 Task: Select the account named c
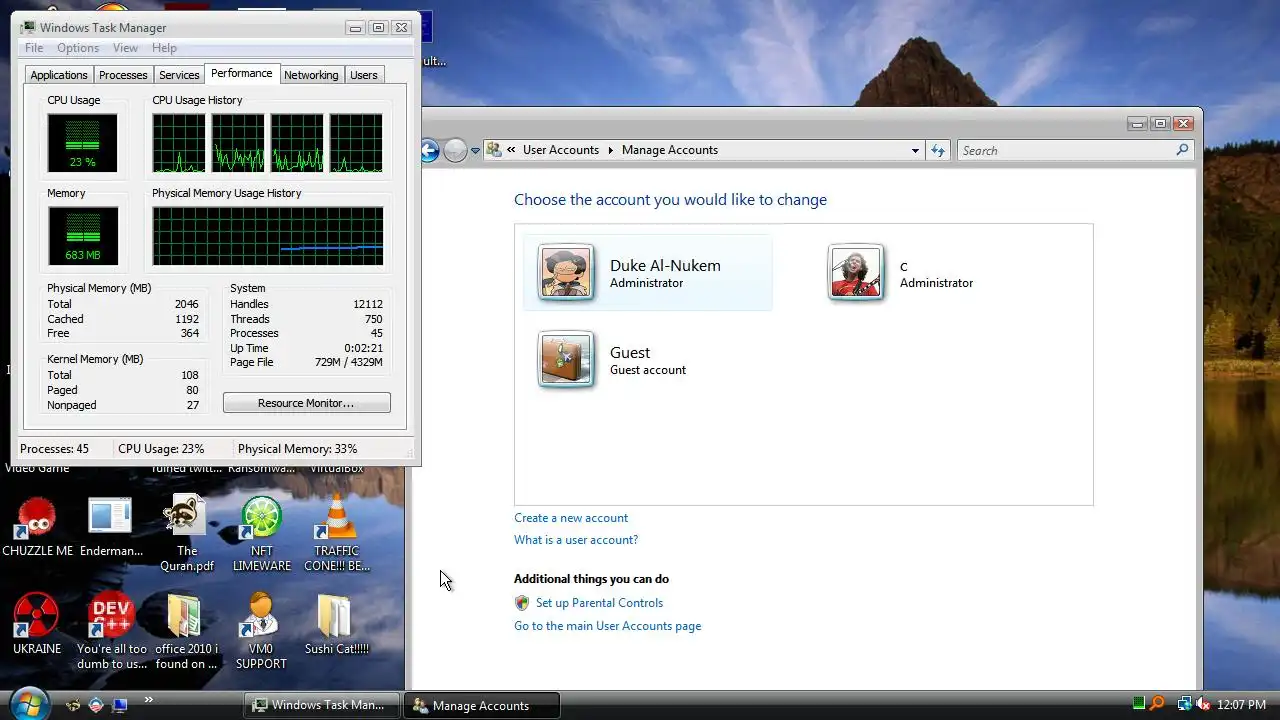pyautogui.click(x=937, y=272)
